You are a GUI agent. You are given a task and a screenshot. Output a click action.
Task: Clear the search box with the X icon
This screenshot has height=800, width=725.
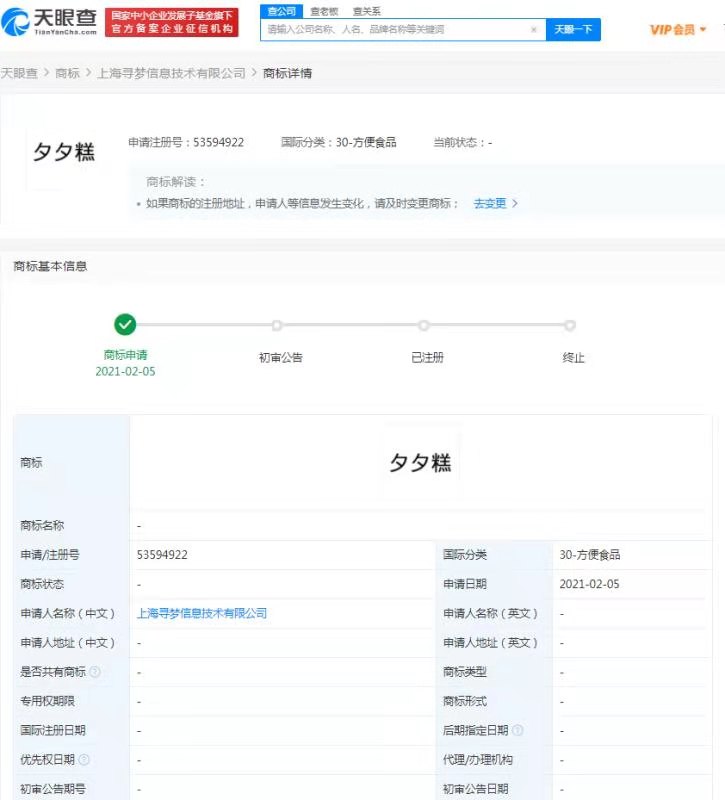click(x=533, y=30)
